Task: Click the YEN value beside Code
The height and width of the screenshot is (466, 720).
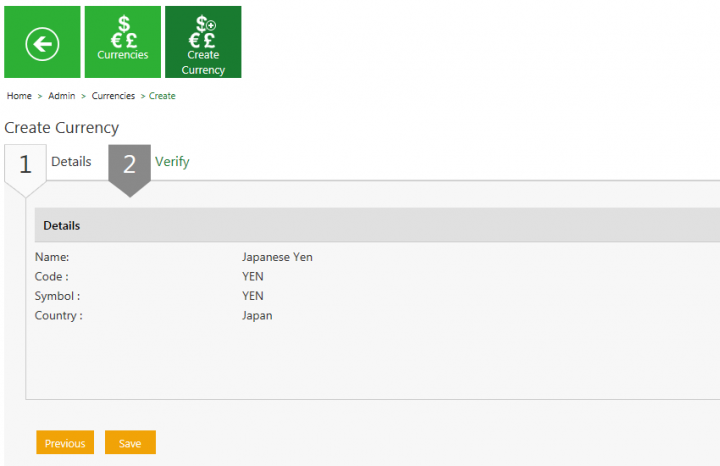Action: tap(253, 277)
